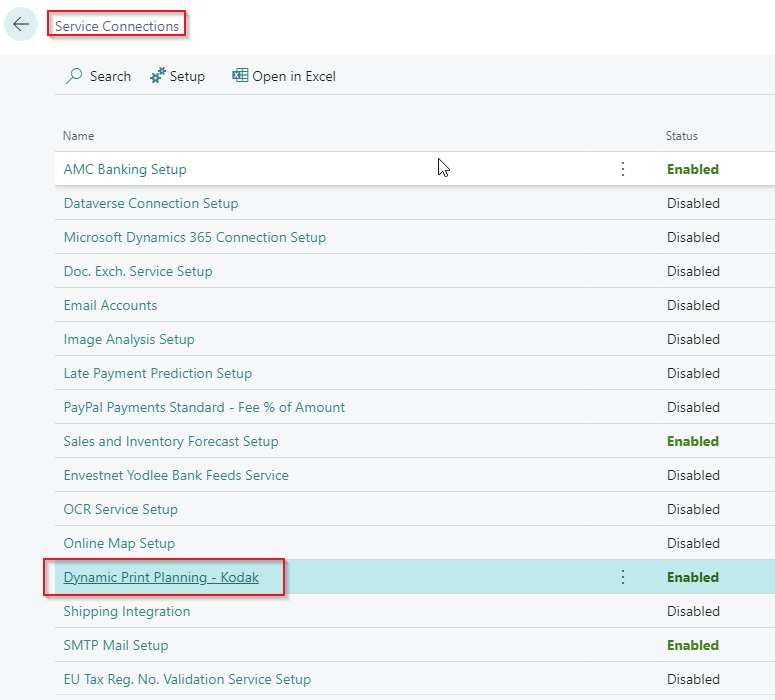Click the Name column header
Screen dimensions: 775x700
pos(78,136)
